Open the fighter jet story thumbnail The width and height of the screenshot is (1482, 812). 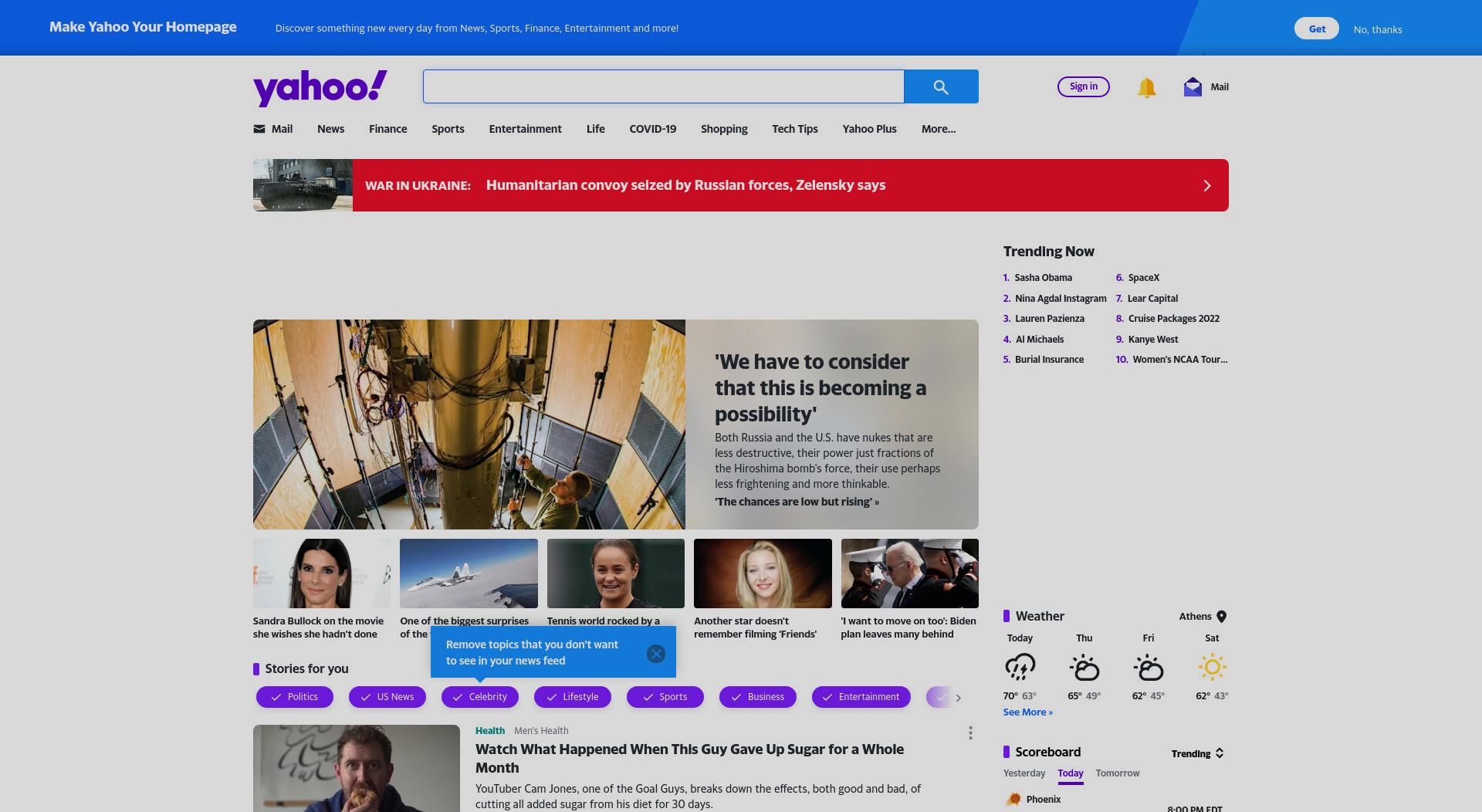[469, 573]
